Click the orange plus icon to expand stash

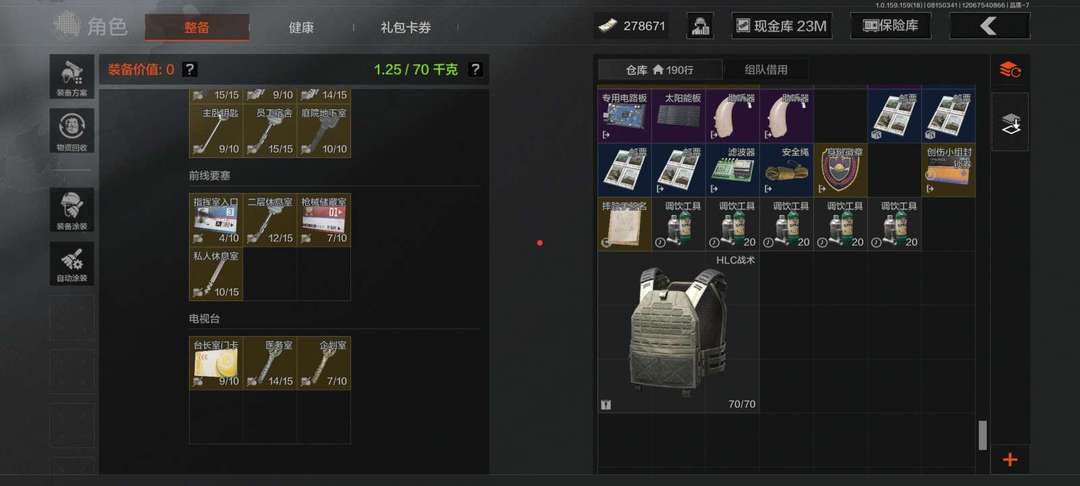pyautogui.click(x=1010, y=459)
